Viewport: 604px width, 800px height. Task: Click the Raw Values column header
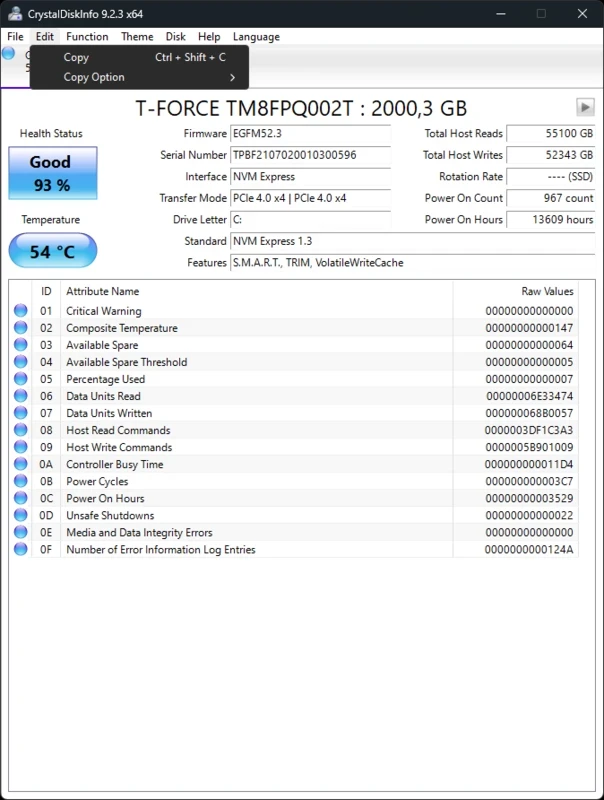coord(547,291)
